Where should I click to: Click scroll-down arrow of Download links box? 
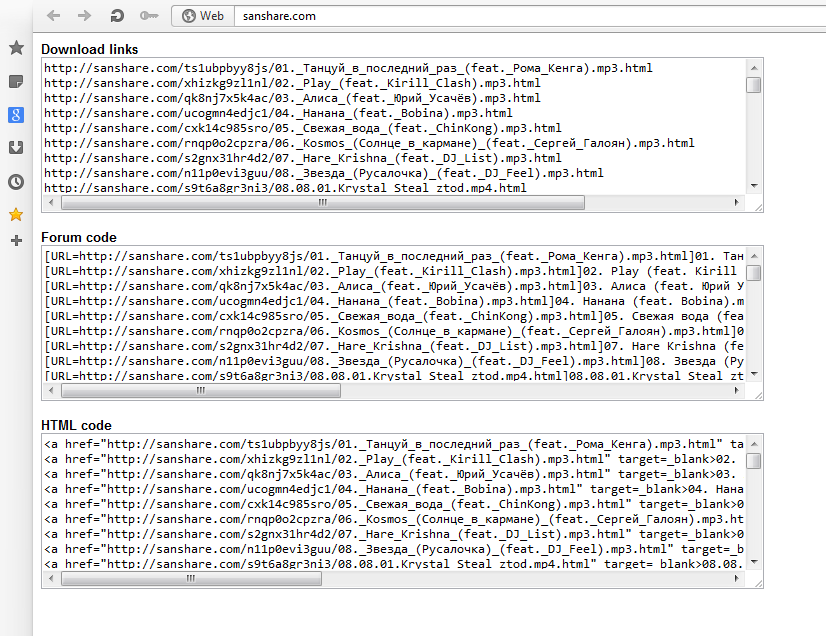pos(754,185)
